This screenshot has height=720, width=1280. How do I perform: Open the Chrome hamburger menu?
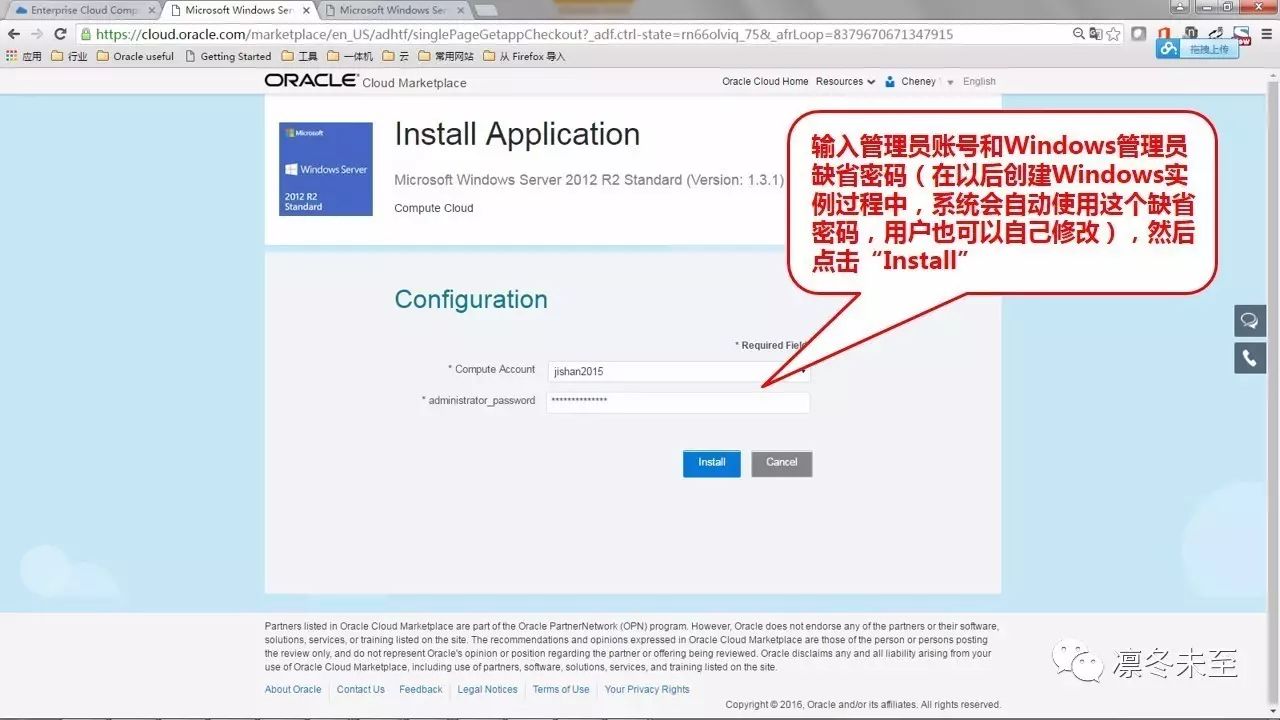click(1266, 34)
